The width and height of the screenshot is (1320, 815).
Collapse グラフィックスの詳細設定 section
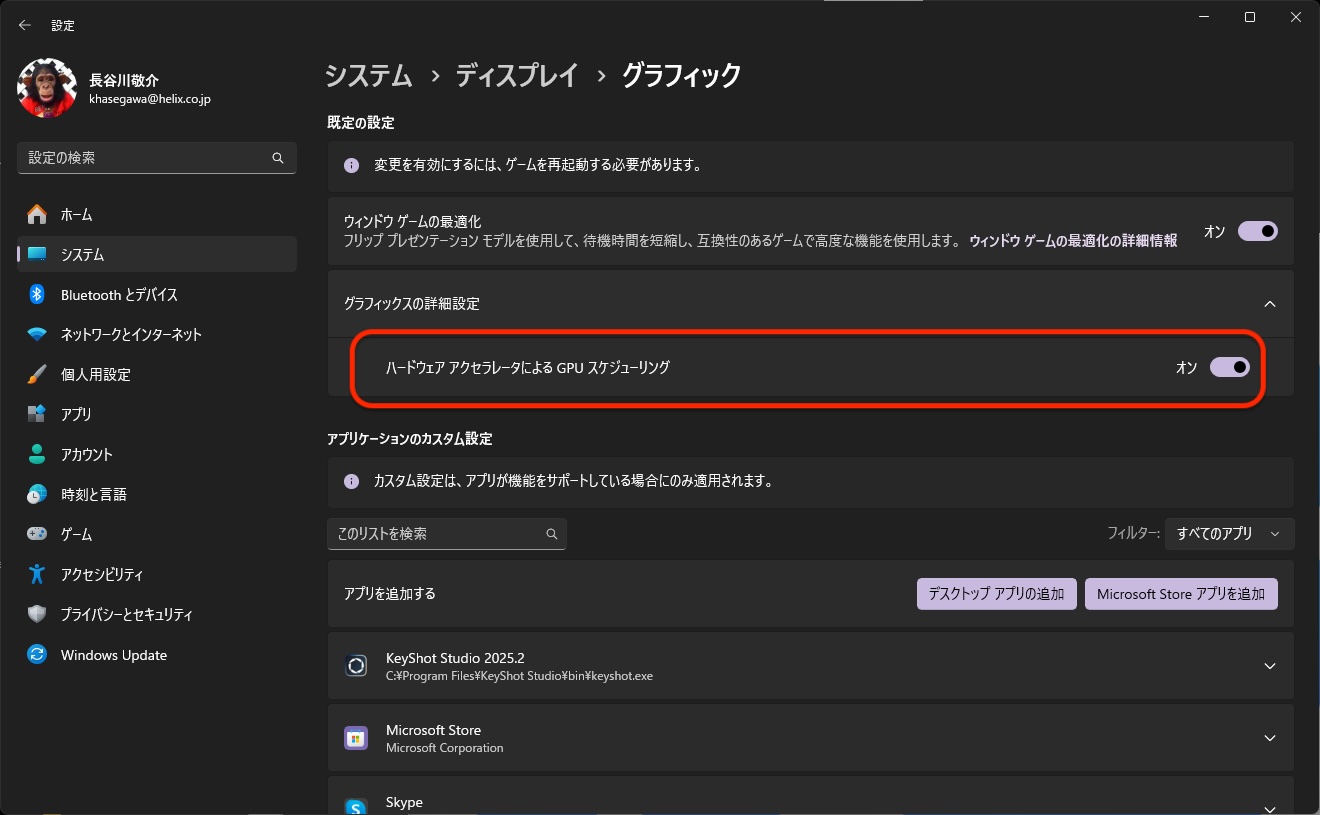click(x=1269, y=303)
